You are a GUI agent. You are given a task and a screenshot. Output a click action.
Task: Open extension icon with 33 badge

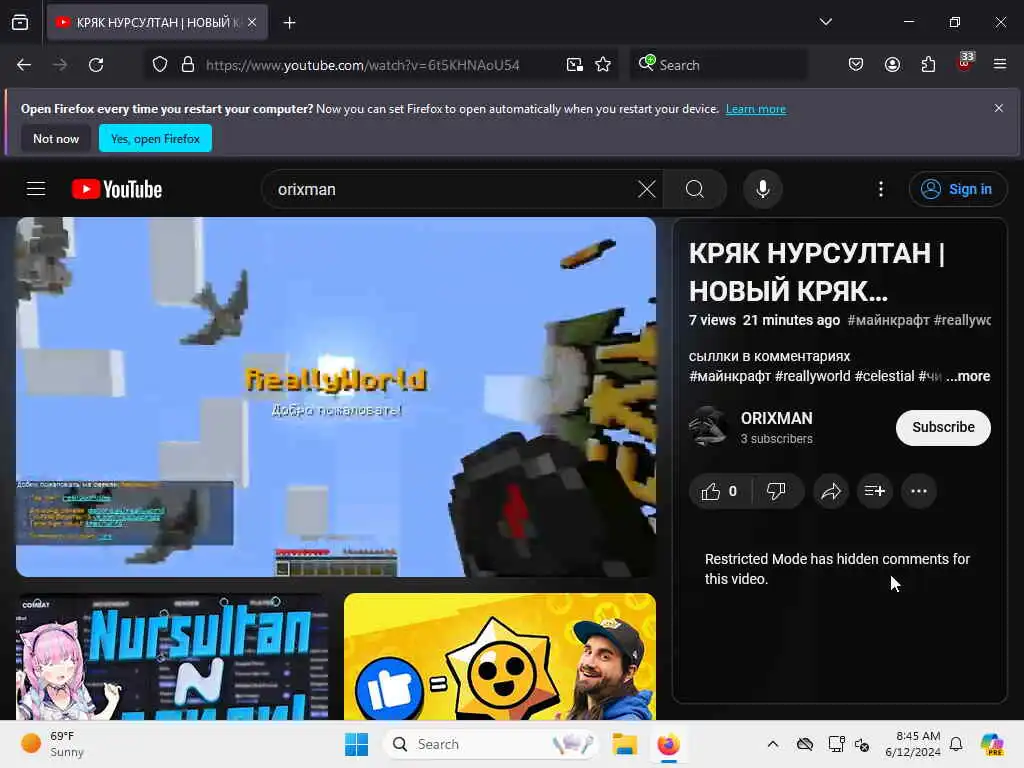coord(965,63)
